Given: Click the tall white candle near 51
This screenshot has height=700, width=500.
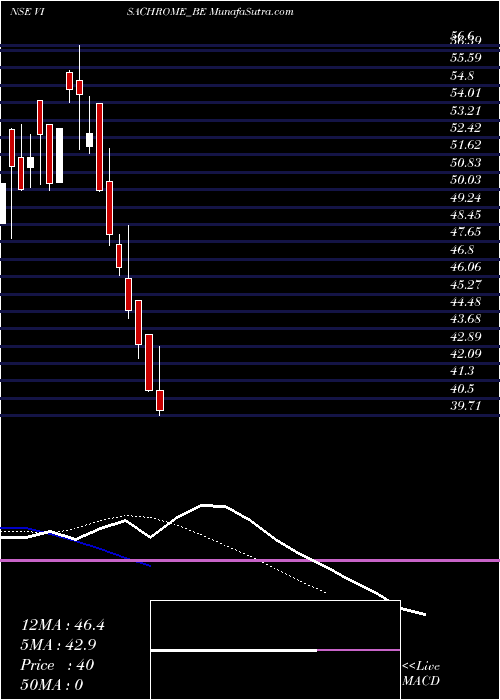Looking at the screenshot, I should coord(59,155).
